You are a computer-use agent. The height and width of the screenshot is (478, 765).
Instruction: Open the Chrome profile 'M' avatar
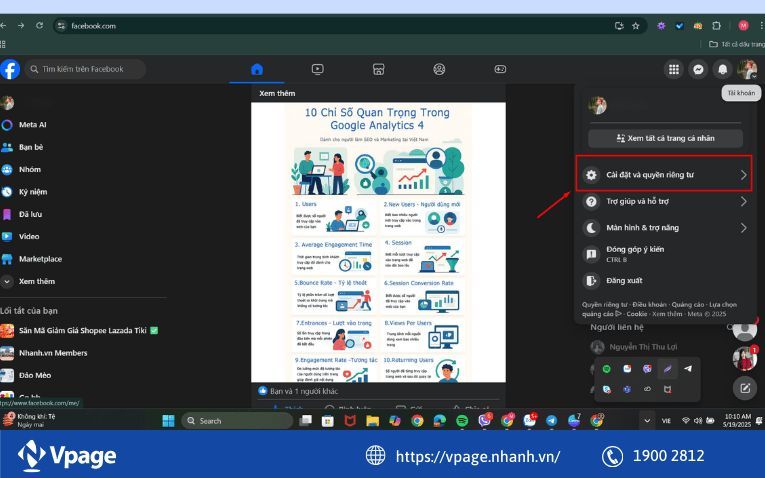click(x=743, y=26)
